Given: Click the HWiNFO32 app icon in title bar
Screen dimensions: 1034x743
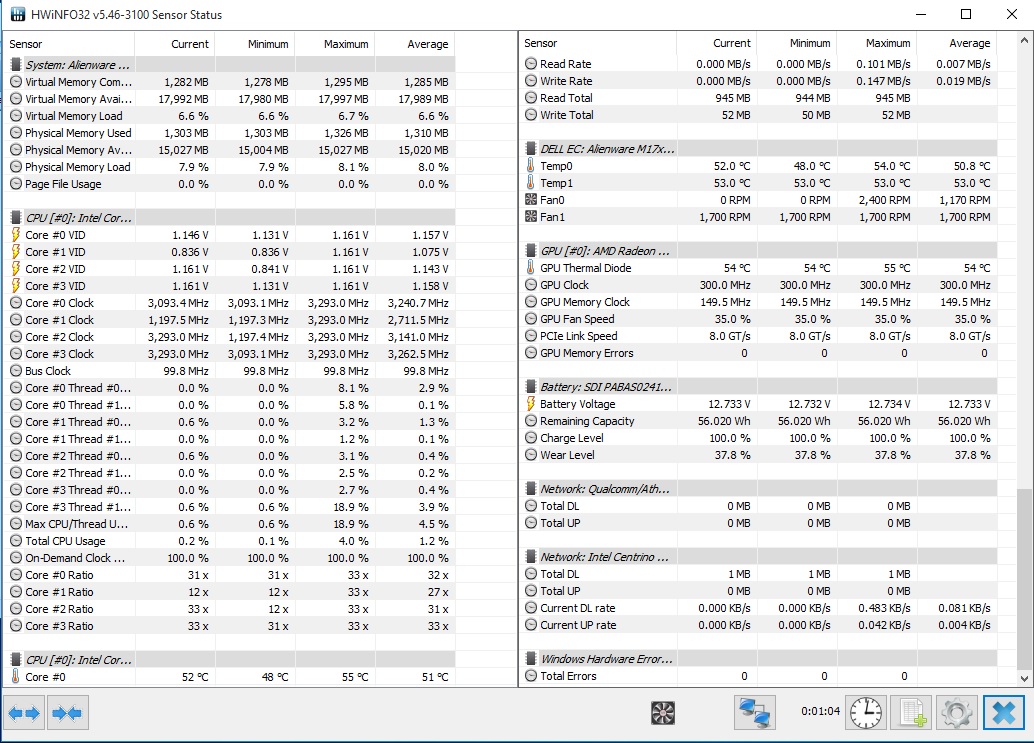Looking at the screenshot, I should click(x=18, y=14).
